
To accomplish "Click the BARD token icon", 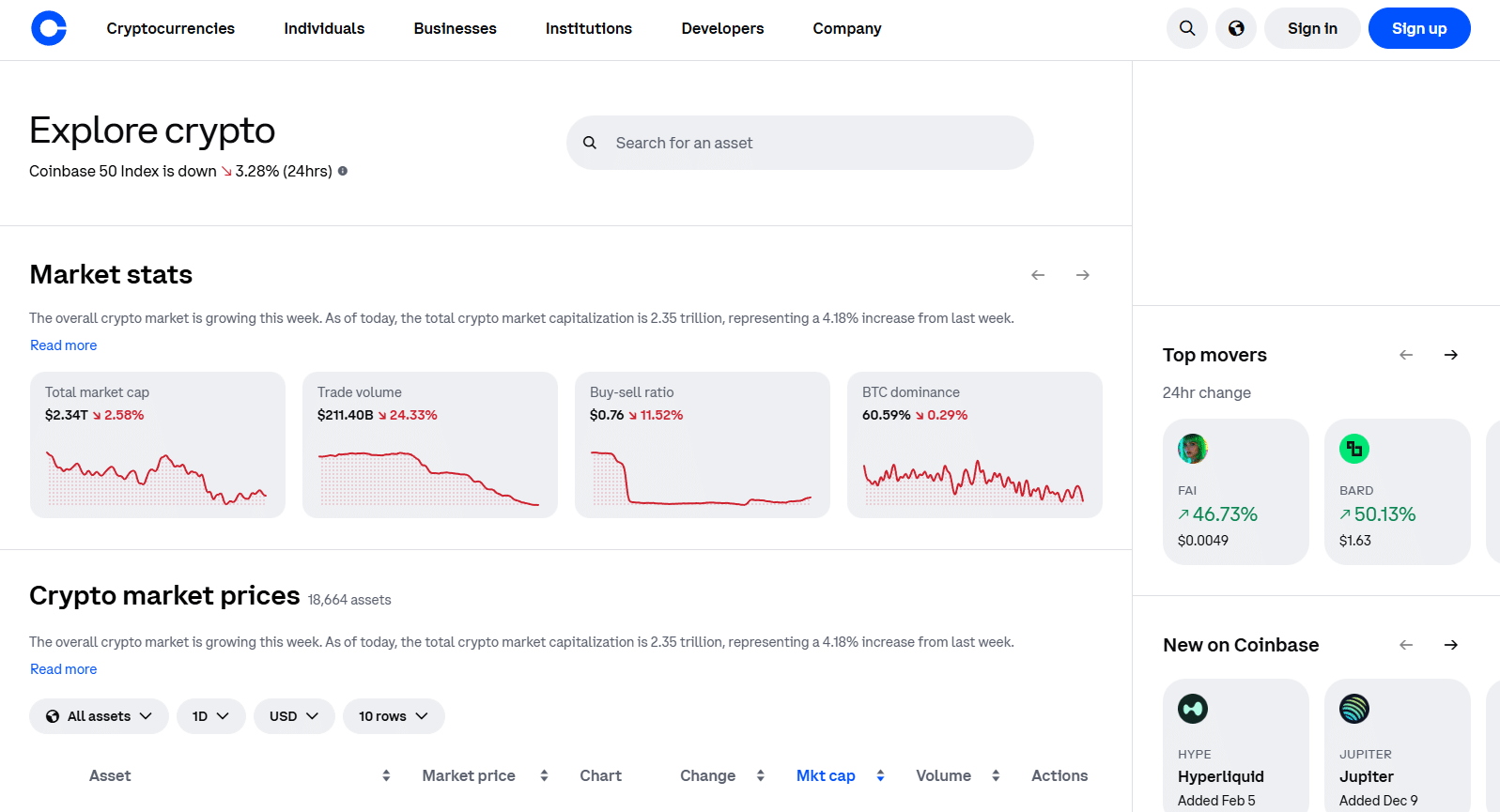I will pyautogui.click(x=1354, y=449).
